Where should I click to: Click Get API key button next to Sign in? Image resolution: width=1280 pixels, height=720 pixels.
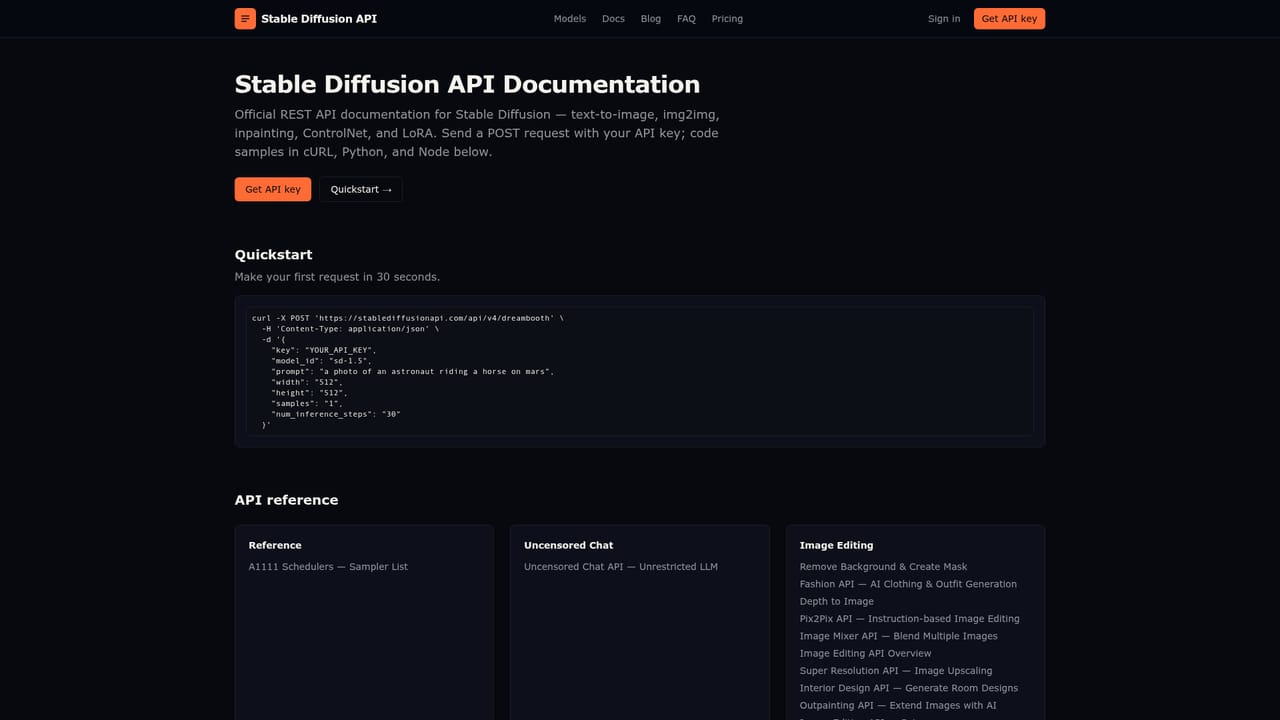[x=1009, y=18]
